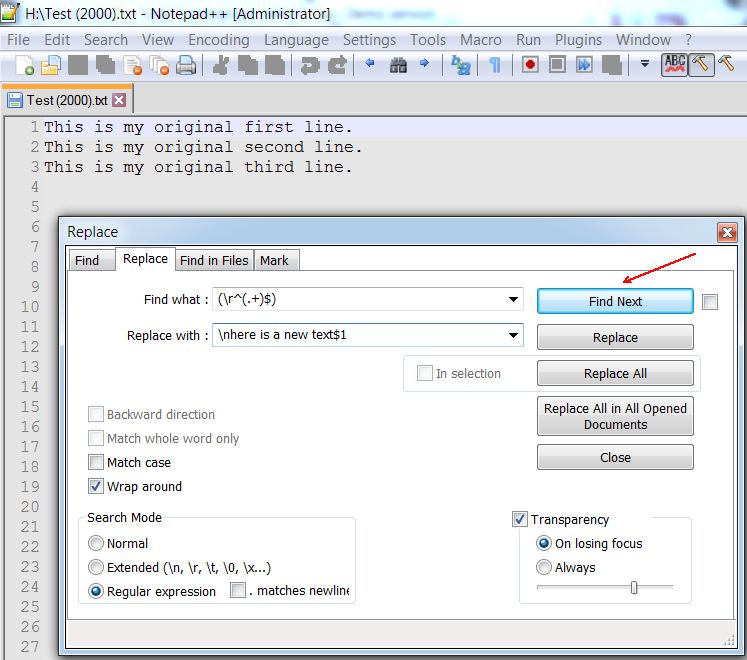Undo last action via toolbar icon
This screenshot has height=660, width=747.
pyautogui.click(x=310, y=65)
